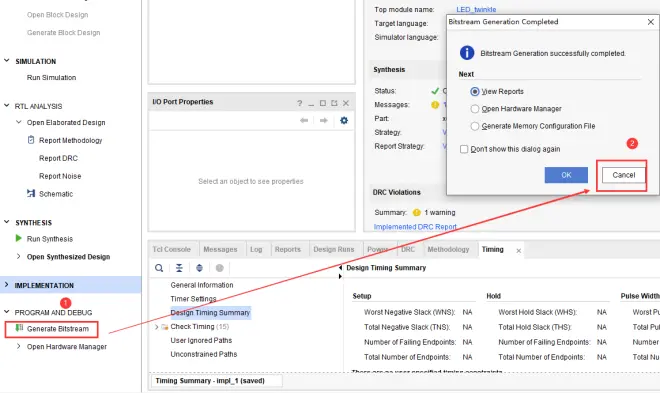Click the expand all icon in Timing toolbar
This screenshot has width=660, height=393.
200,268
